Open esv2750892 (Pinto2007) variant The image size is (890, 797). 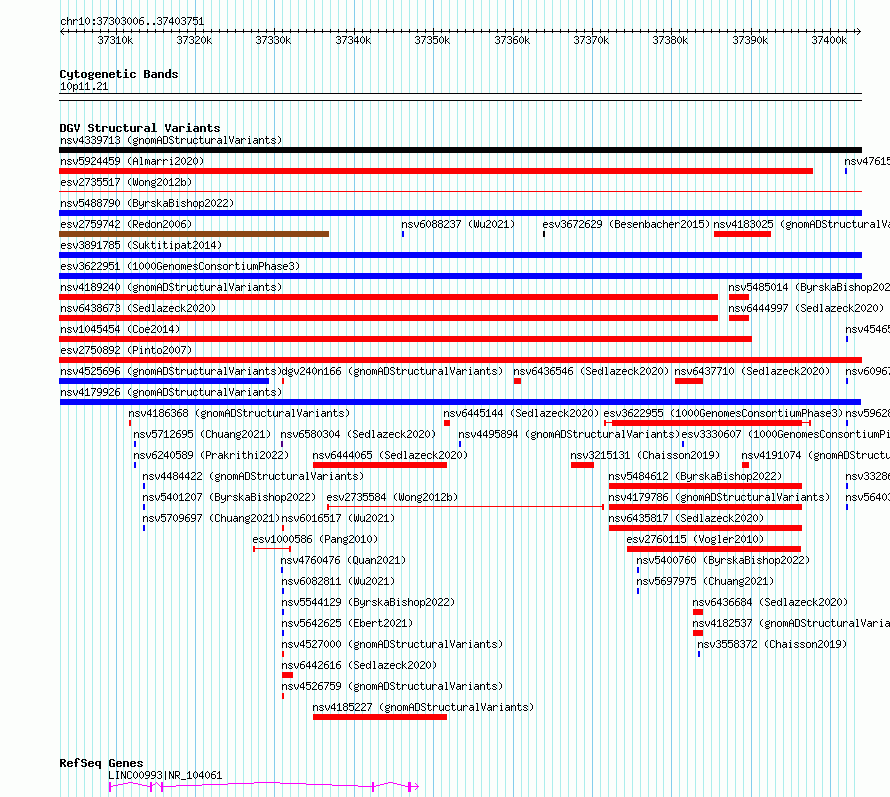click(126, 350)
